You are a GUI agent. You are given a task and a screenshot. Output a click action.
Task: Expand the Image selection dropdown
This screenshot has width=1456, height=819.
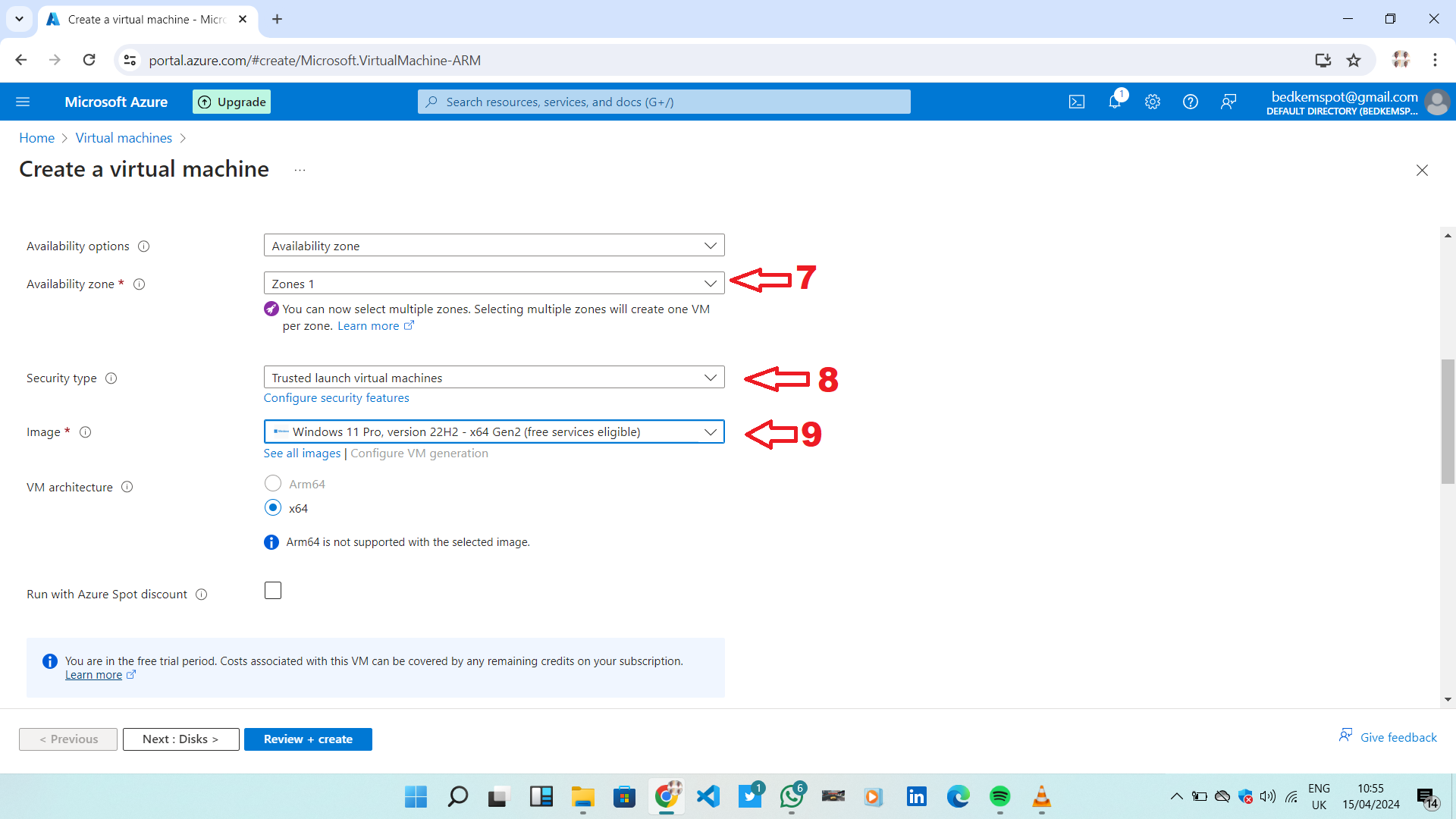coord(494,432)
